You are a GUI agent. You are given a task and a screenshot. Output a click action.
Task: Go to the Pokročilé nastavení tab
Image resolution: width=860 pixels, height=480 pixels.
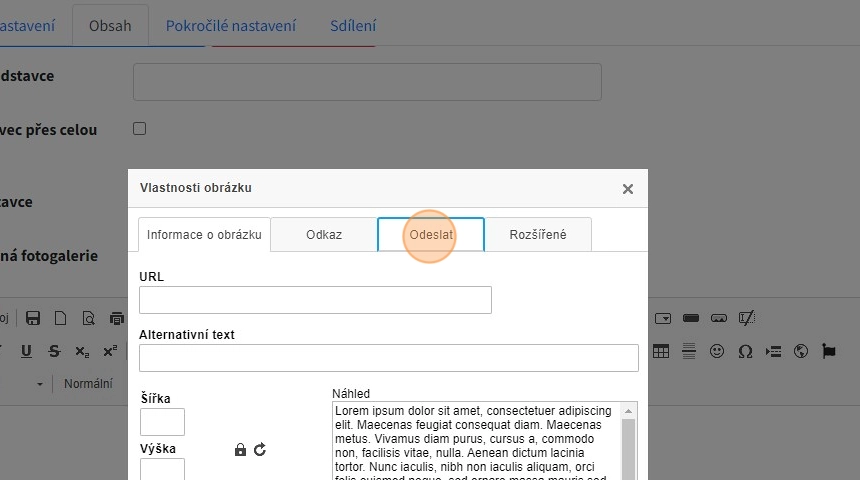coord(231,26)
